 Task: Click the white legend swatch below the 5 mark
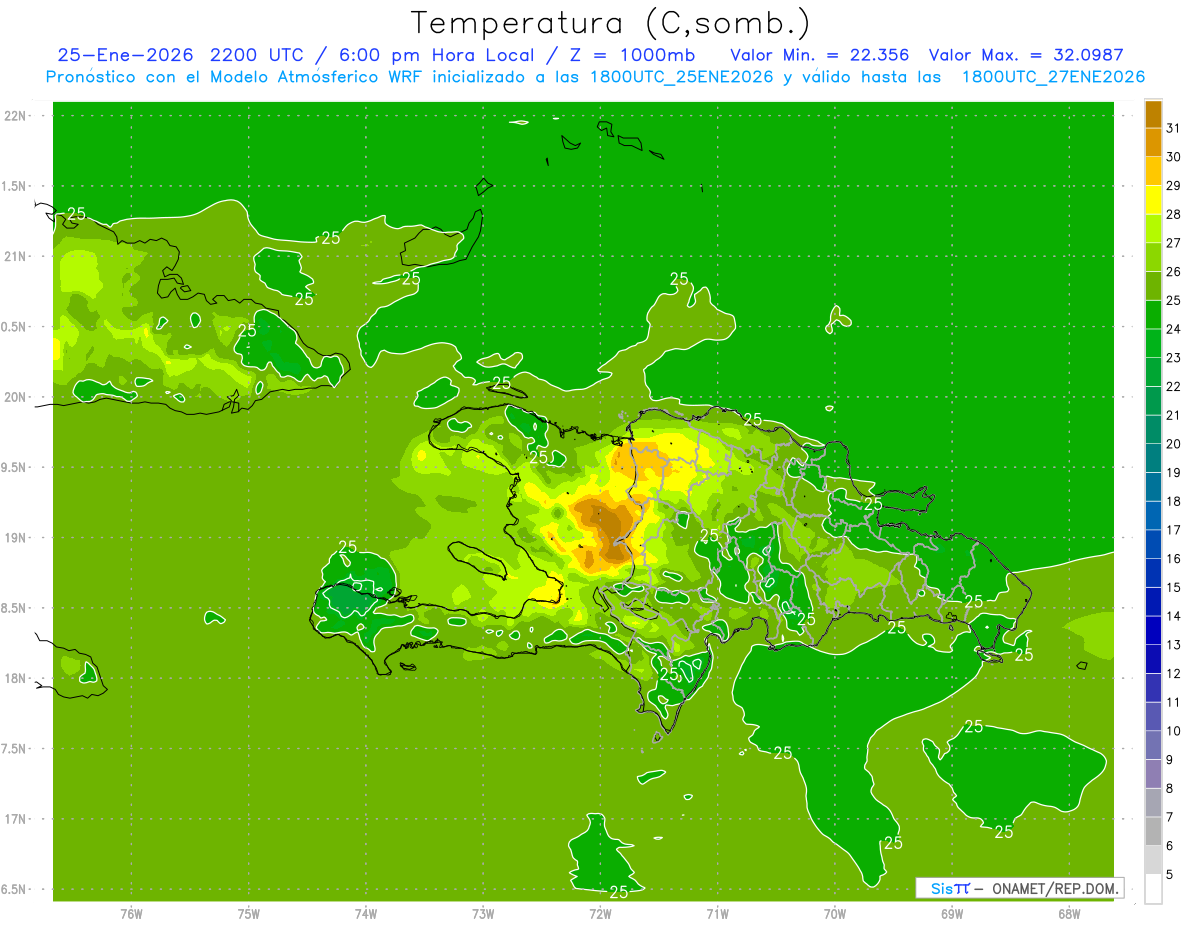1153,889
